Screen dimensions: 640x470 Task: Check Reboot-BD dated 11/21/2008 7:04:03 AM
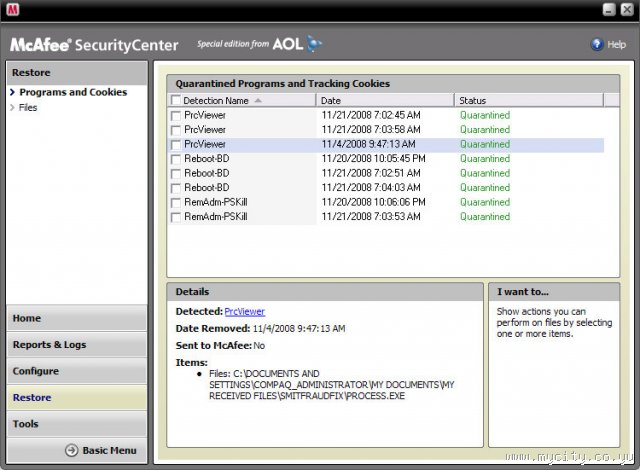click(176, 188)
